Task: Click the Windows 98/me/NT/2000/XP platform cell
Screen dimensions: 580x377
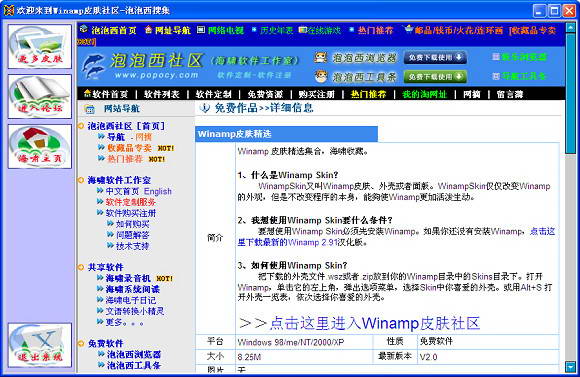Action: (304, 342)
